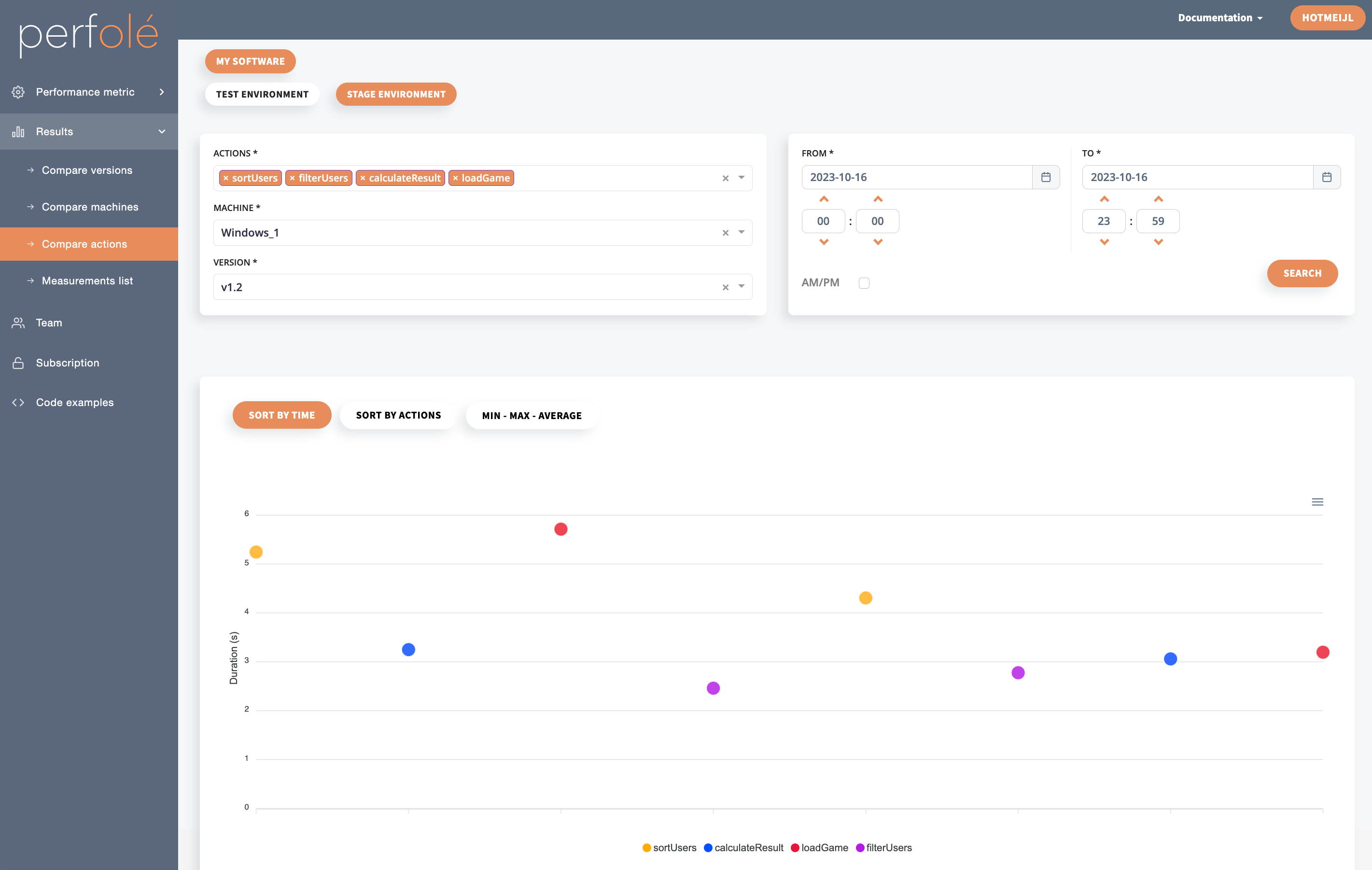
Task: Remove the filterUsers action tag
Action: click(x=292, y=178)
